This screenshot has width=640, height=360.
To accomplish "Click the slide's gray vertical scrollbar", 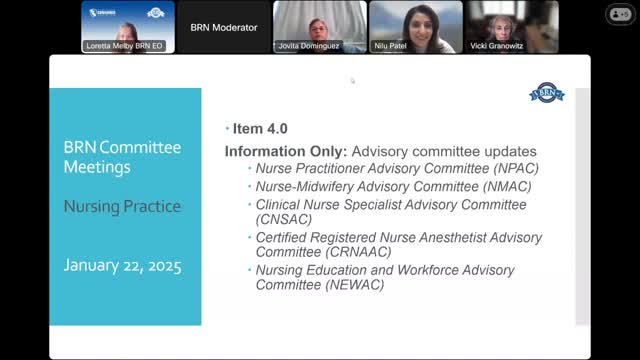I will [583, 207].
